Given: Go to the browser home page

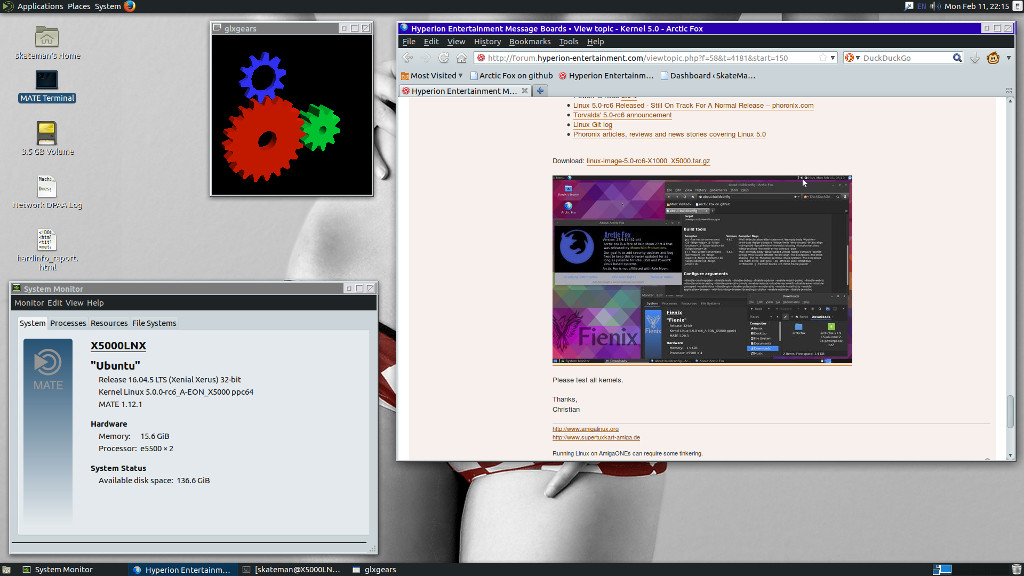Looking at the screenshot, I should [x=461, y=57].
